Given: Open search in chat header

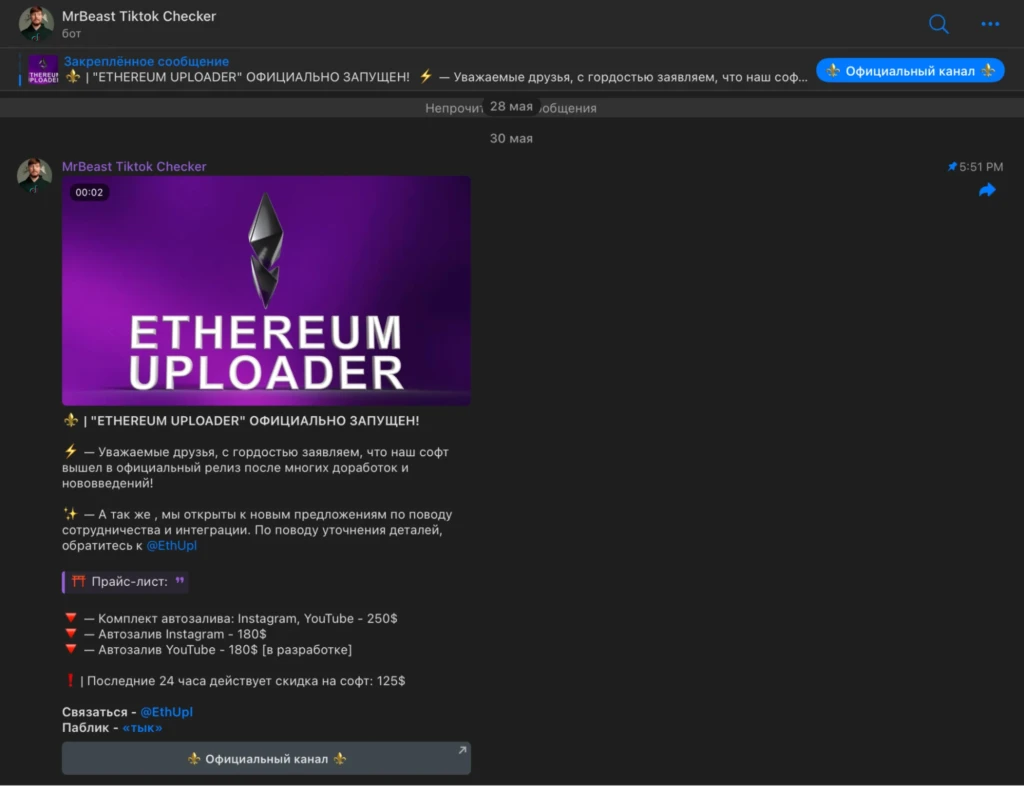Looking at the screenshot, I should point(938,24).
